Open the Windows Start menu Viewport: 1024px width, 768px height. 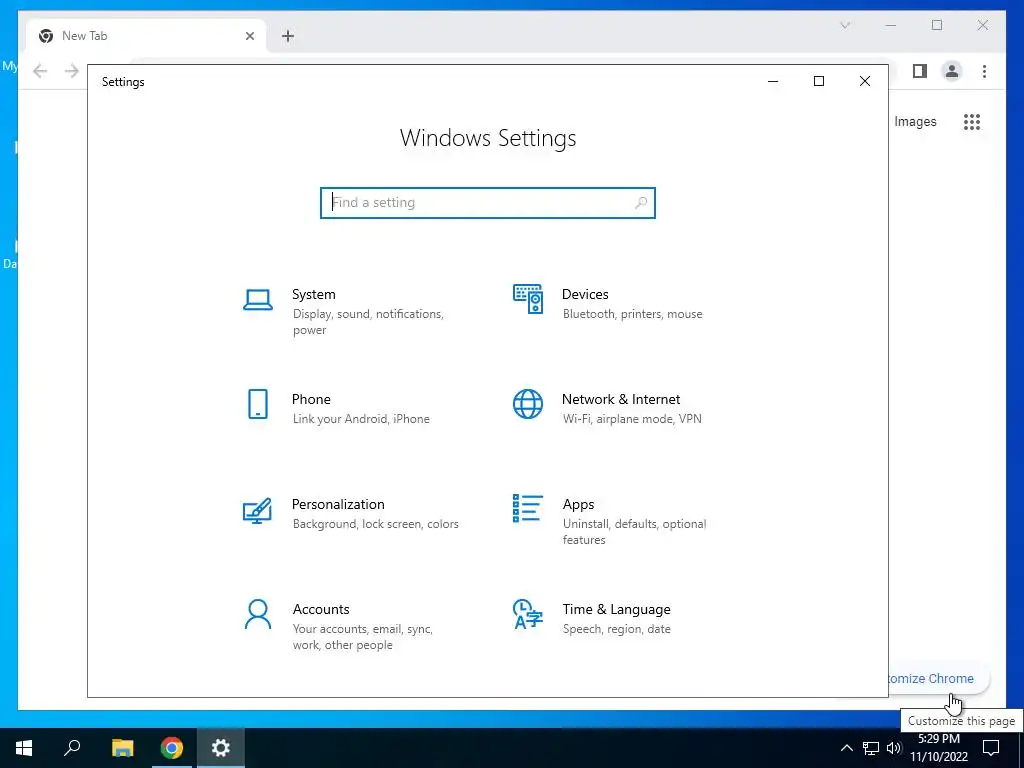[24, 748]
